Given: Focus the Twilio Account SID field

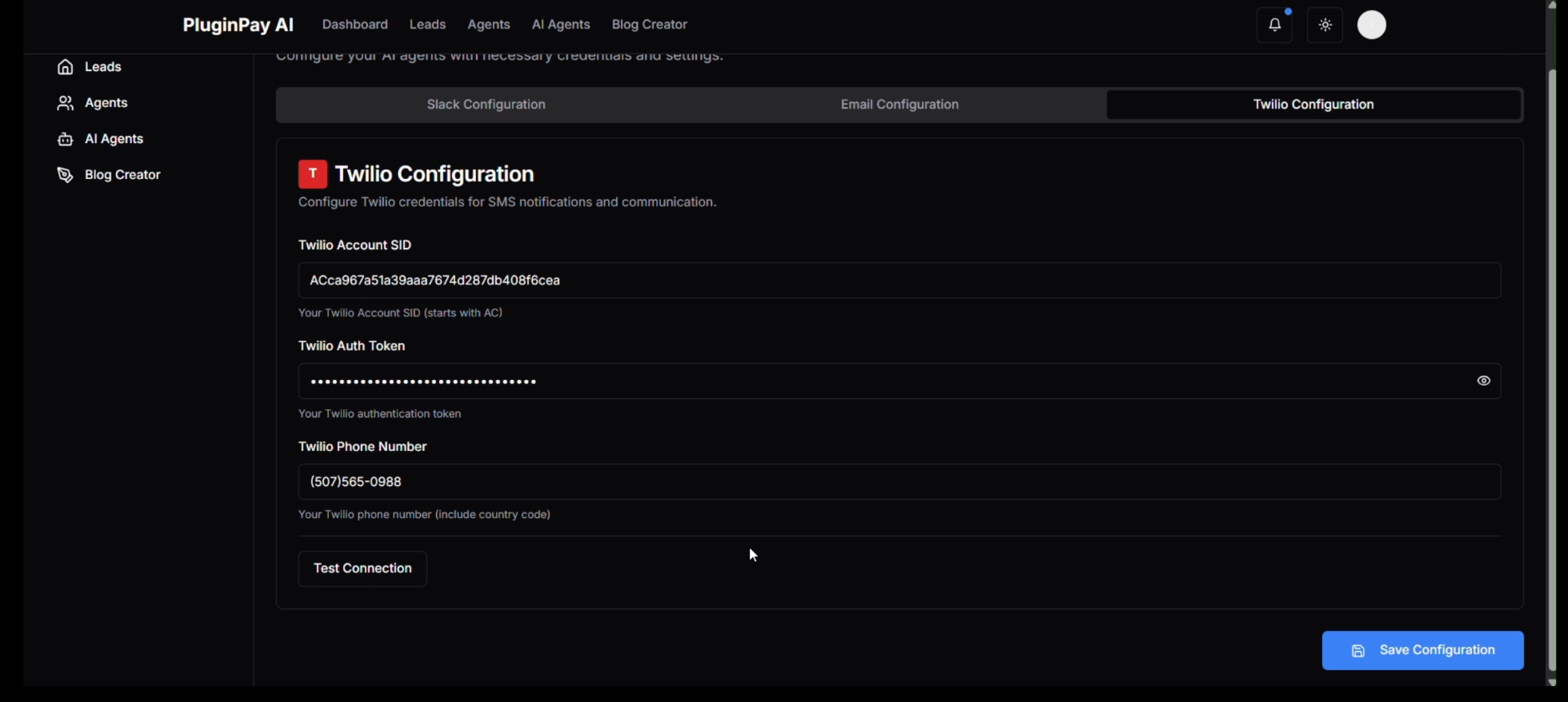Looking at the screenshot, I should [899, 280].
